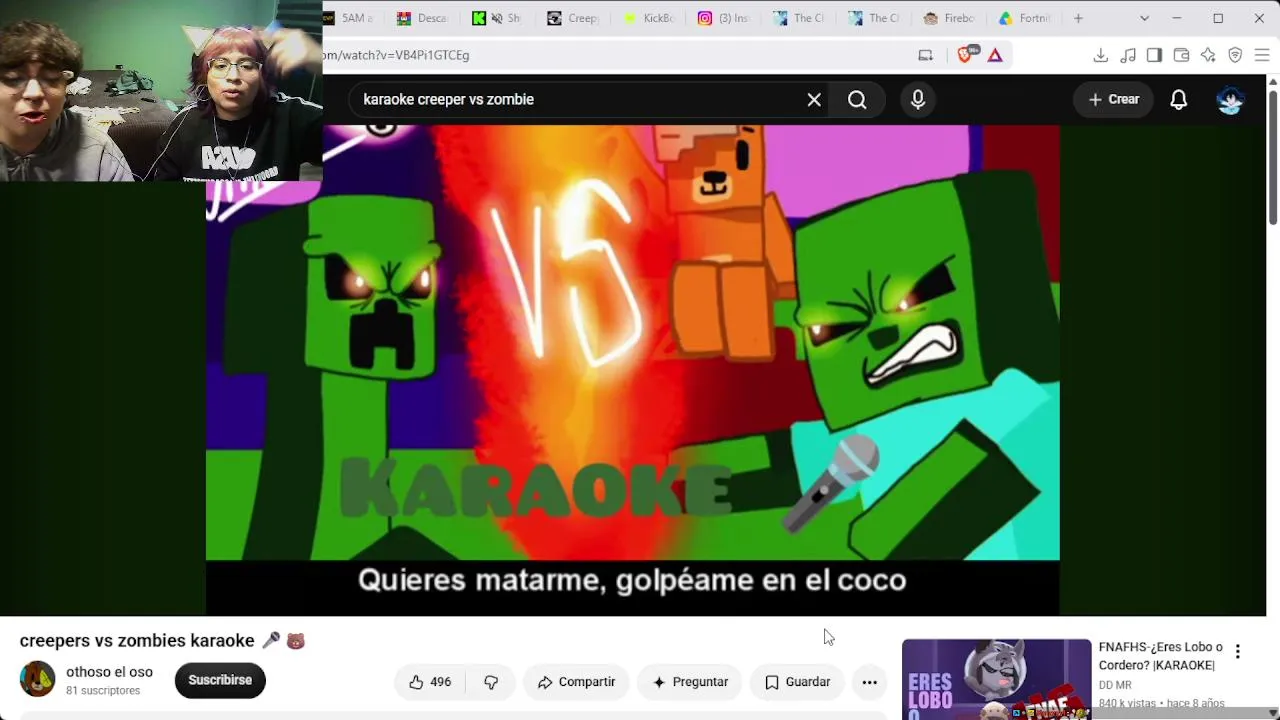Start voice search with the microphone icon
Viewport: 1280px width, 720px height.
(x=918, y=100)
